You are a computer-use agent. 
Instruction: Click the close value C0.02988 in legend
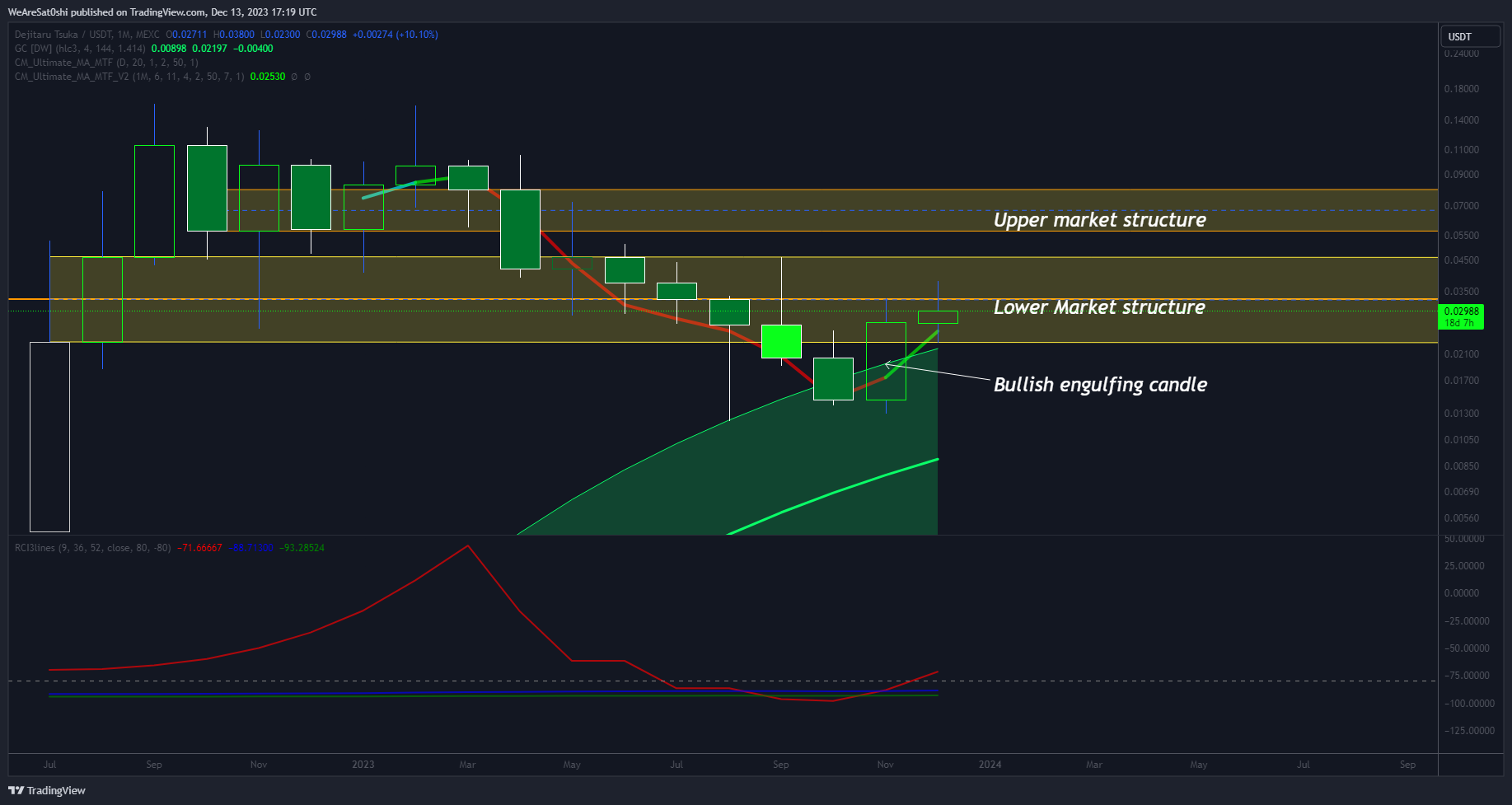[326, 35]
